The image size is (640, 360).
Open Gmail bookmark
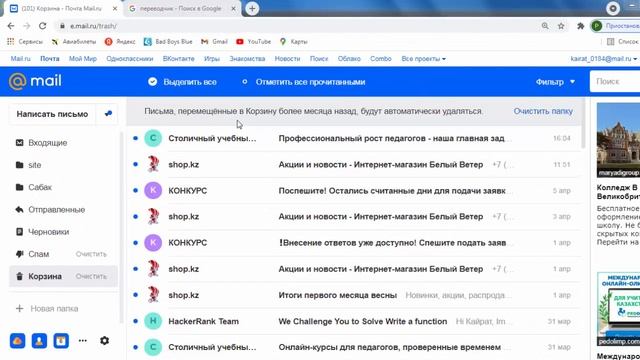coord(214,42)
